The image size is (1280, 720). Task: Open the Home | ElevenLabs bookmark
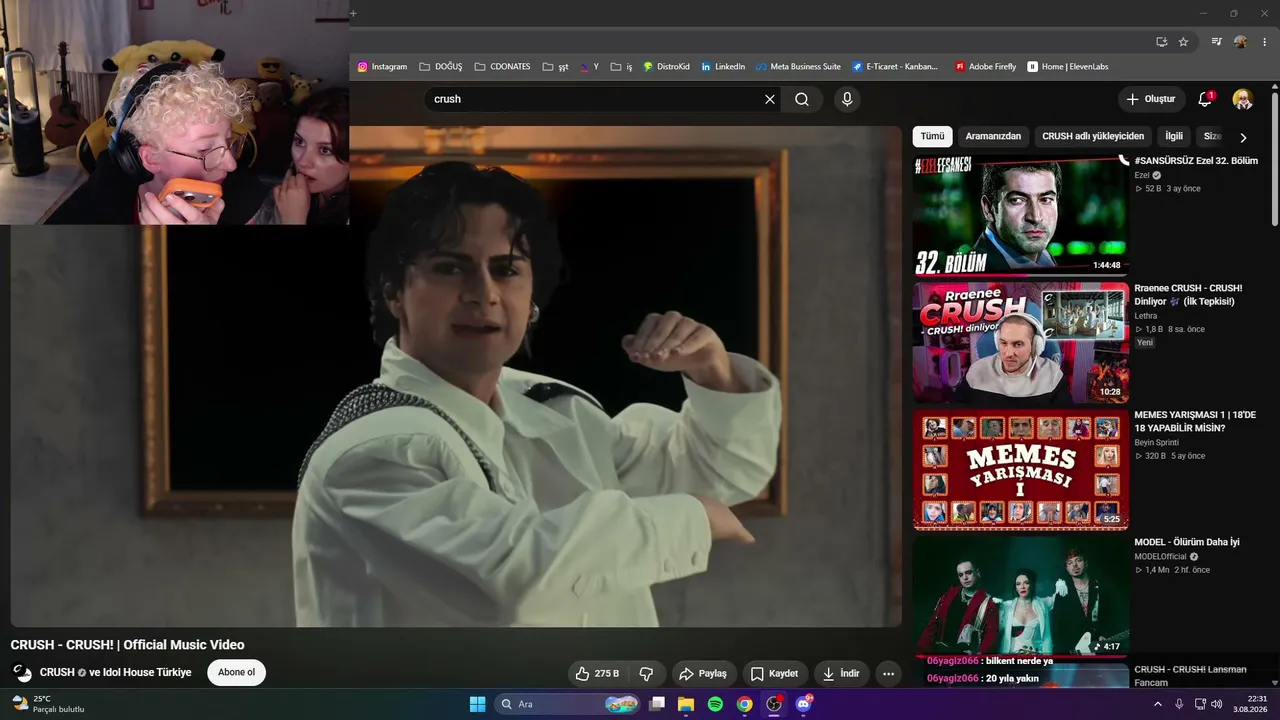tap(1068, 67)
